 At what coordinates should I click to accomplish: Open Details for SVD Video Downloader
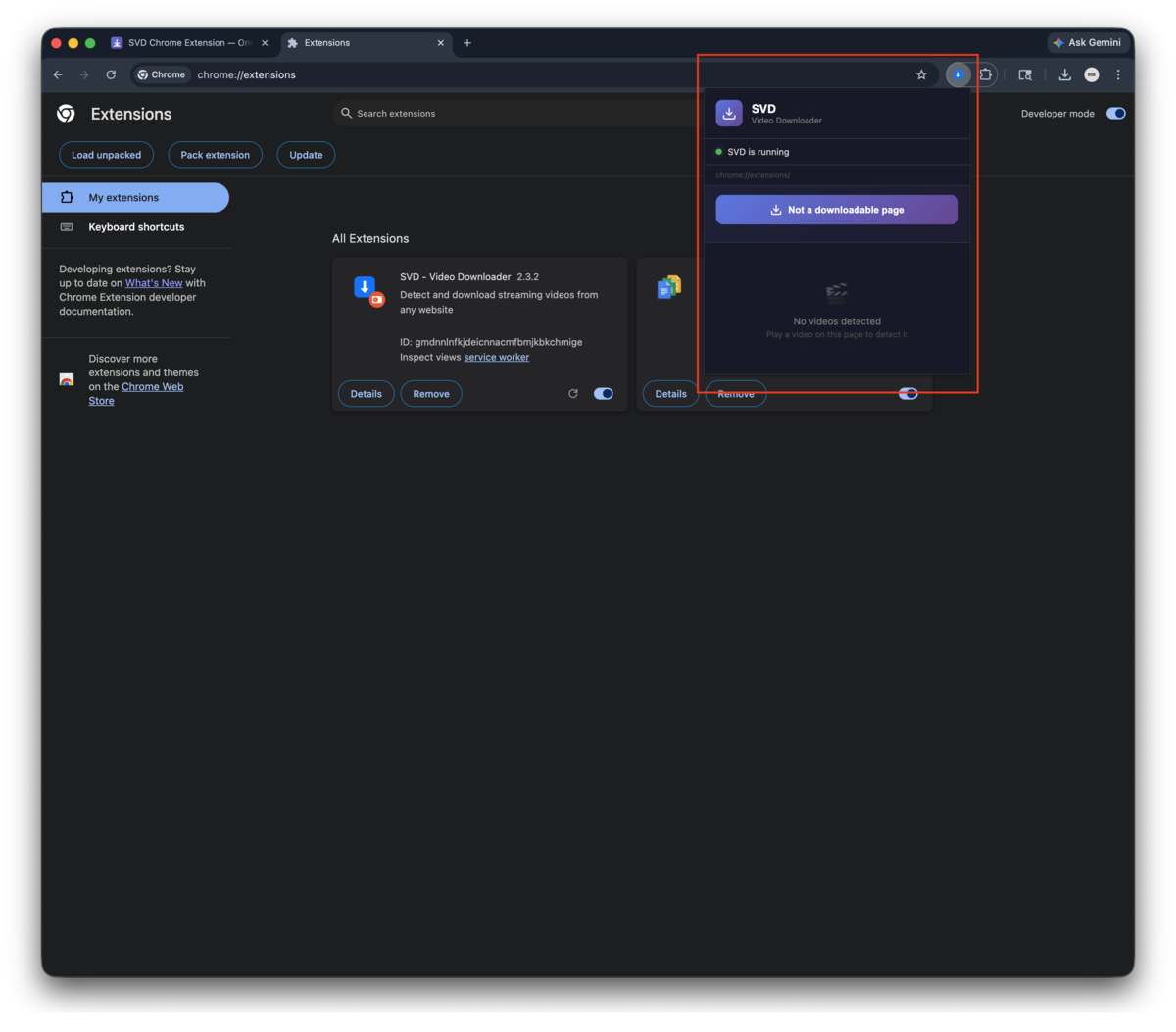(x=367, y=394)
